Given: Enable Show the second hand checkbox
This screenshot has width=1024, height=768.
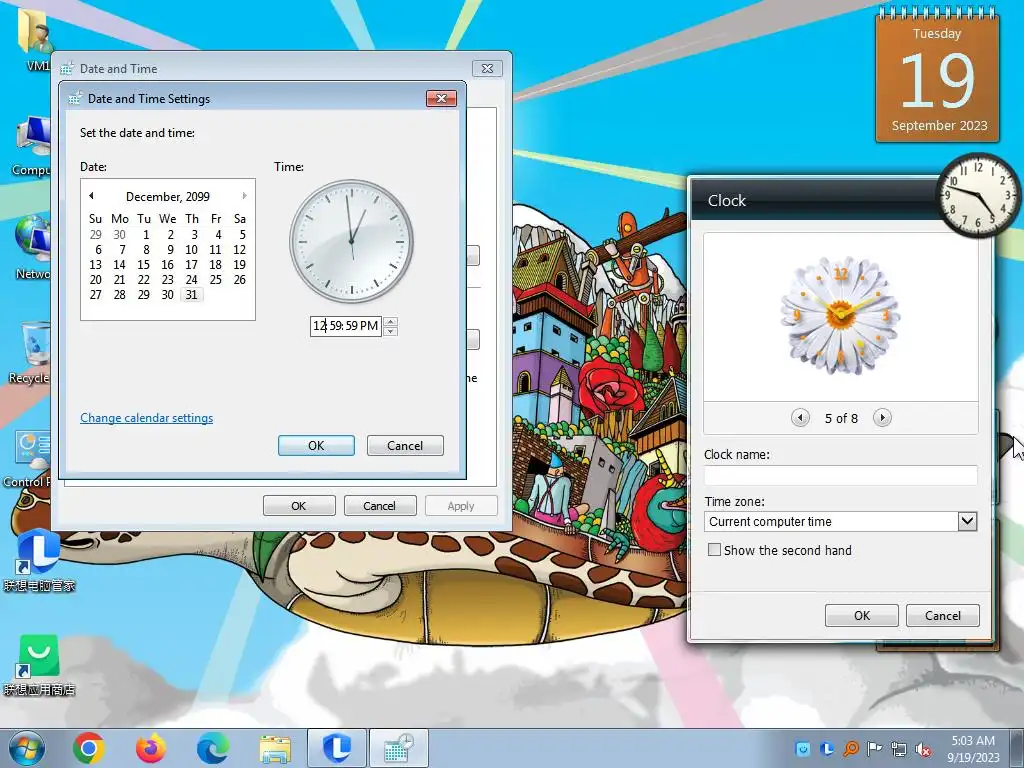Looking at the screenshot, I should click(714, 550).
